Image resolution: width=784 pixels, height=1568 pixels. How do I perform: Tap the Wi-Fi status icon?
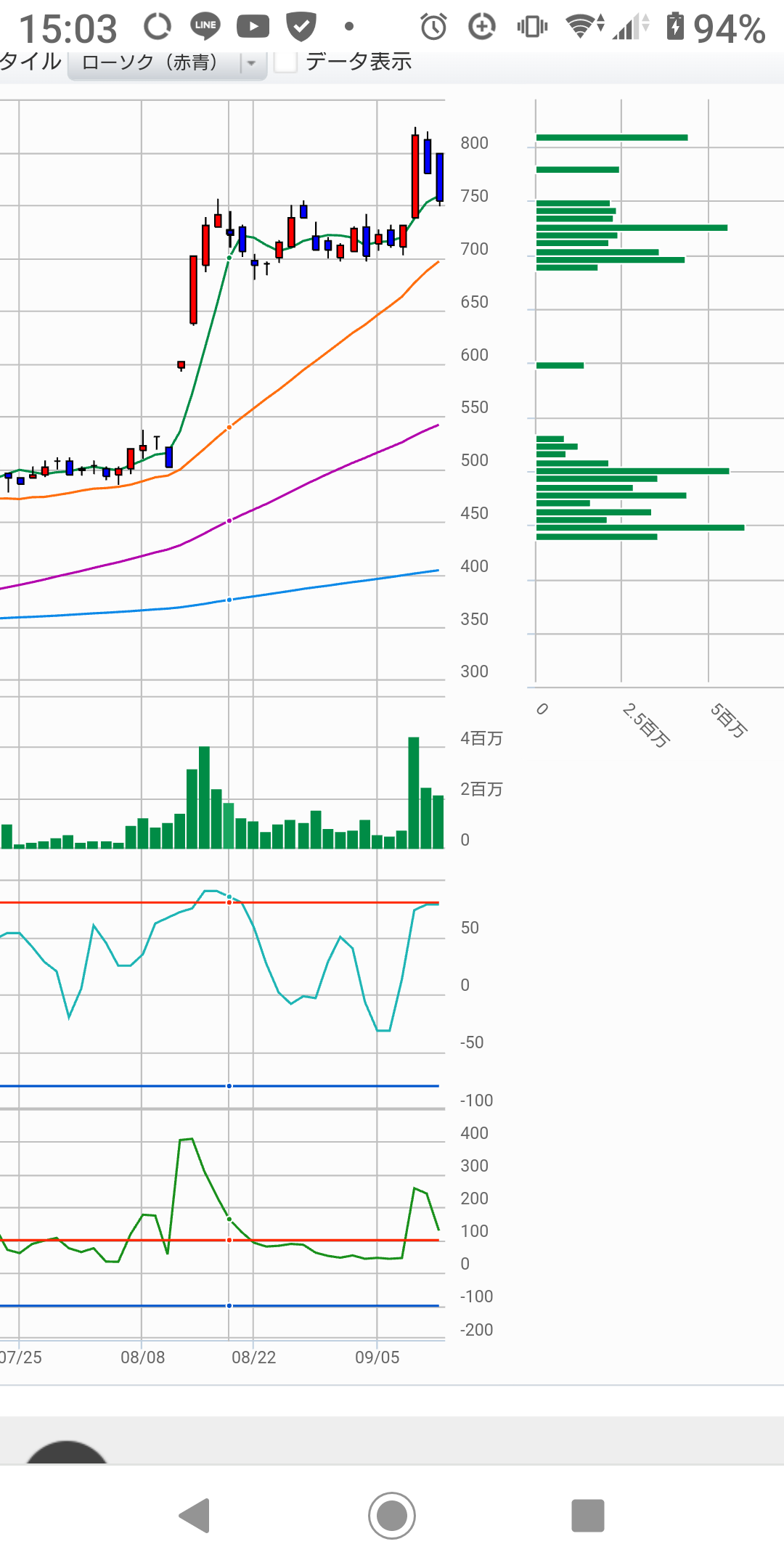point(584,27)
